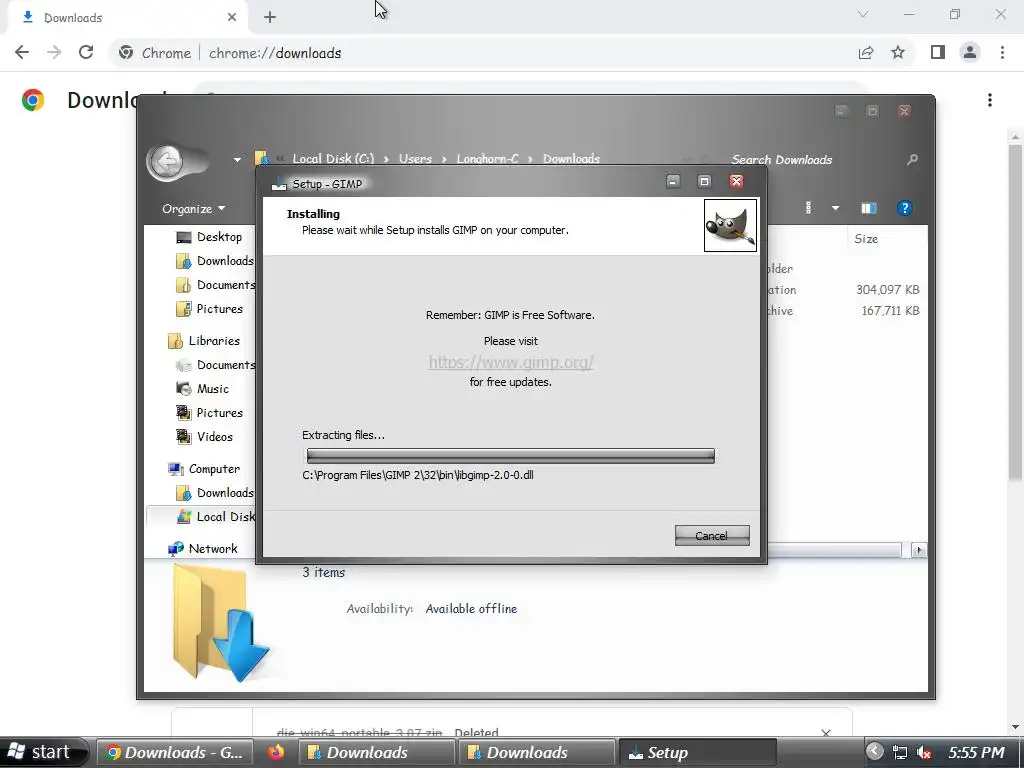Select the Pictures library
The height and width of the screenshot is (768, 1024).
[209, 413]
